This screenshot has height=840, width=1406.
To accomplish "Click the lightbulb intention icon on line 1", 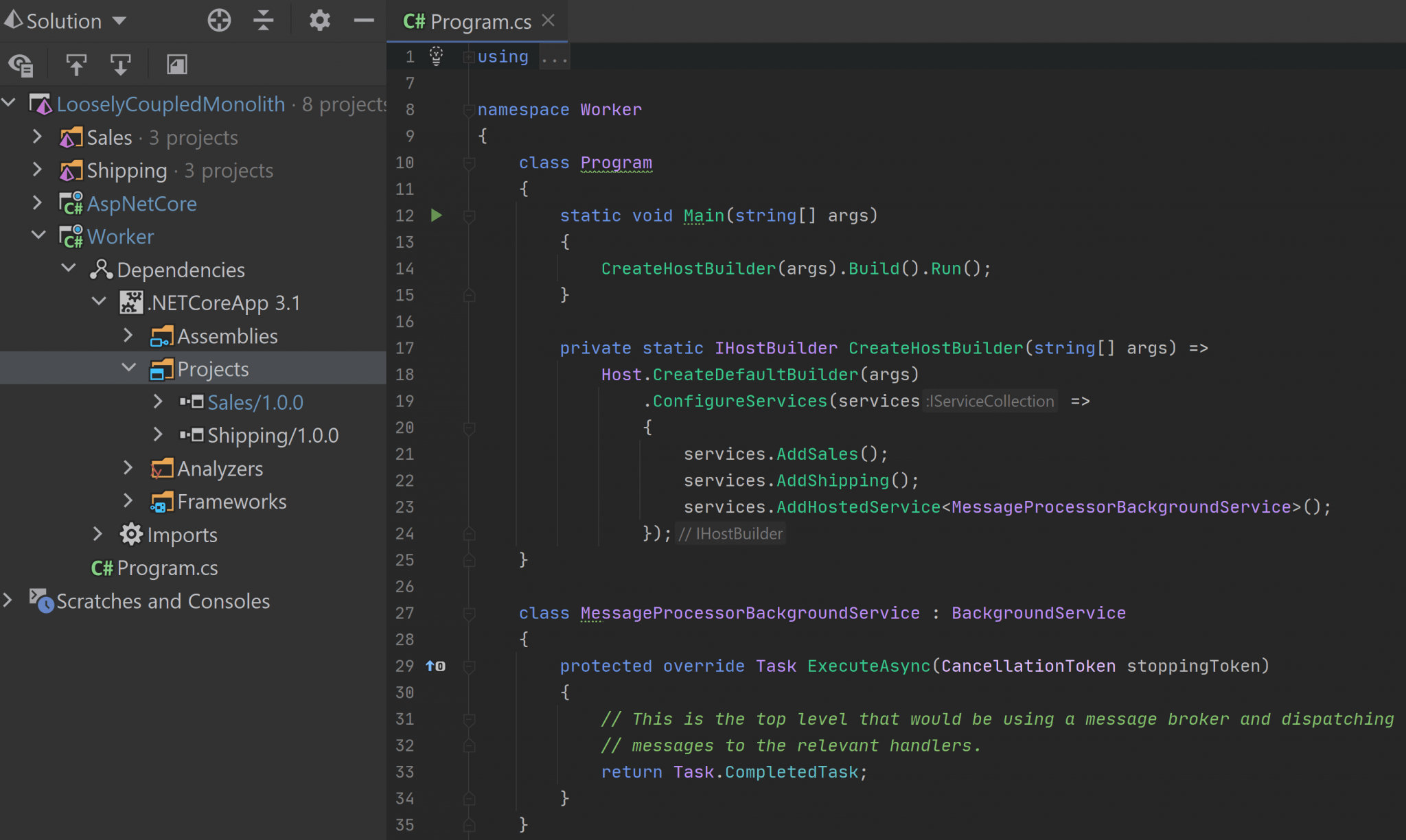I will click(x=437, y=56).
